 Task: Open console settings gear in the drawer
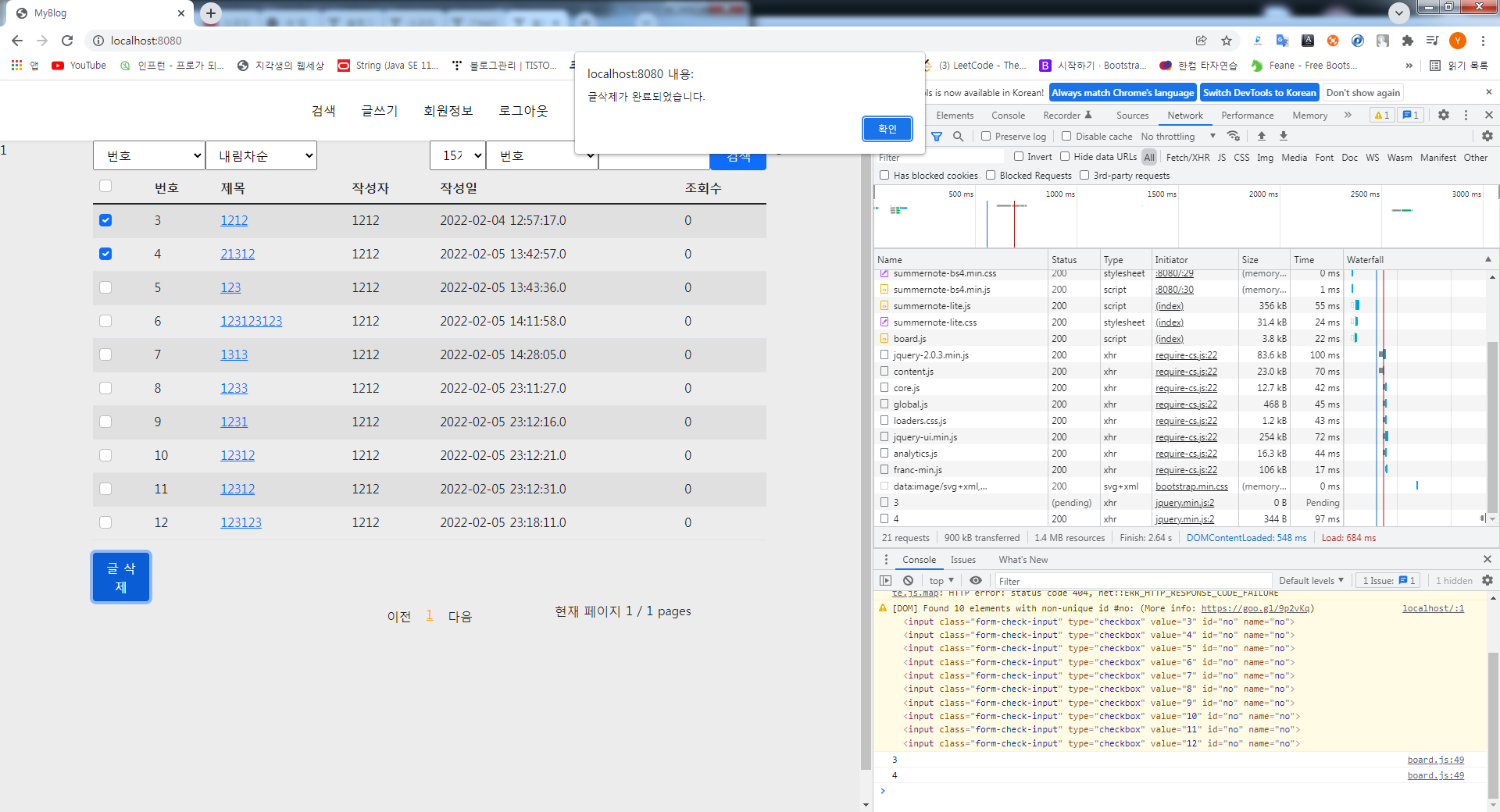pyautogui.click(x=1487, y=581)
